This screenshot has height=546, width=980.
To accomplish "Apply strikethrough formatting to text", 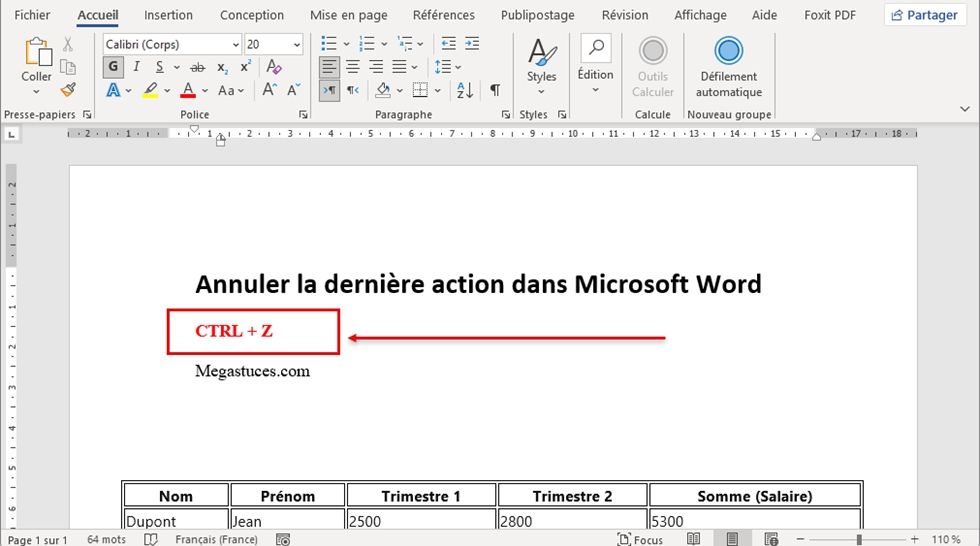I will click(x=197, y=67).
